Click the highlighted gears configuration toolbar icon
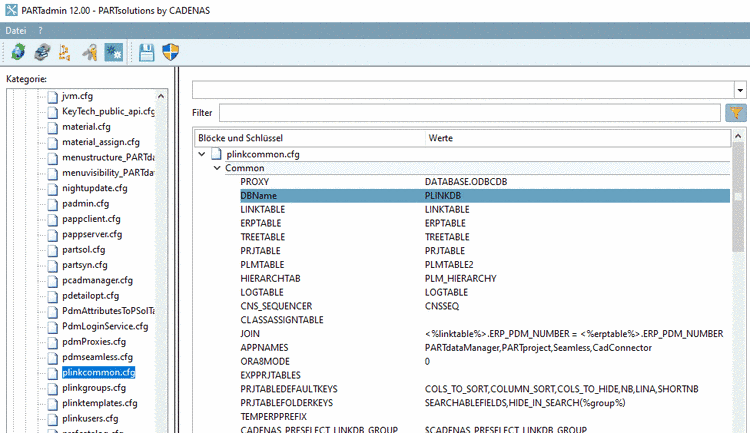This screenshot has height=433, width=750. (x=114, y=52)
